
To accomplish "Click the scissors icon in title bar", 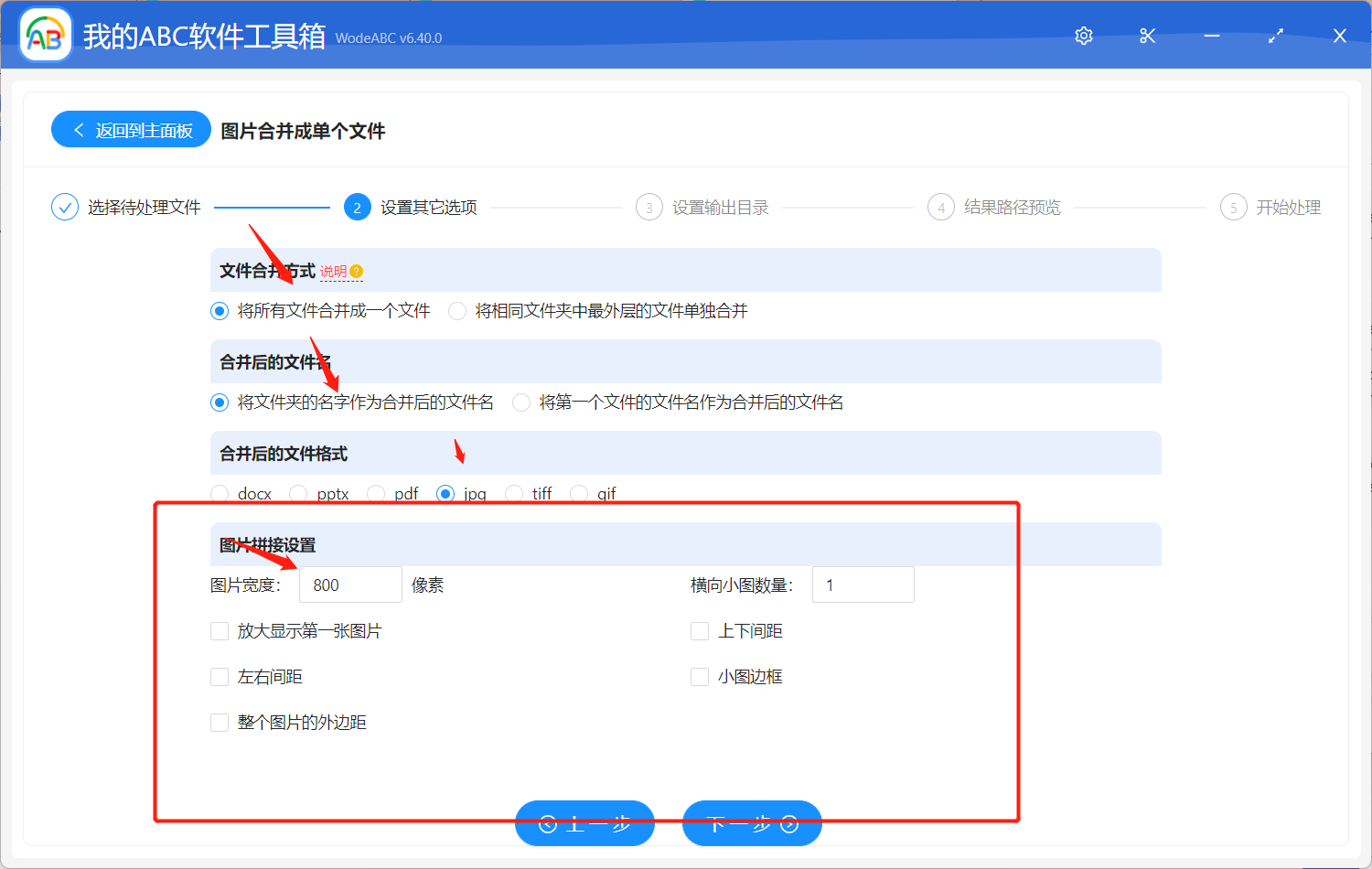I will [1148, 36].
